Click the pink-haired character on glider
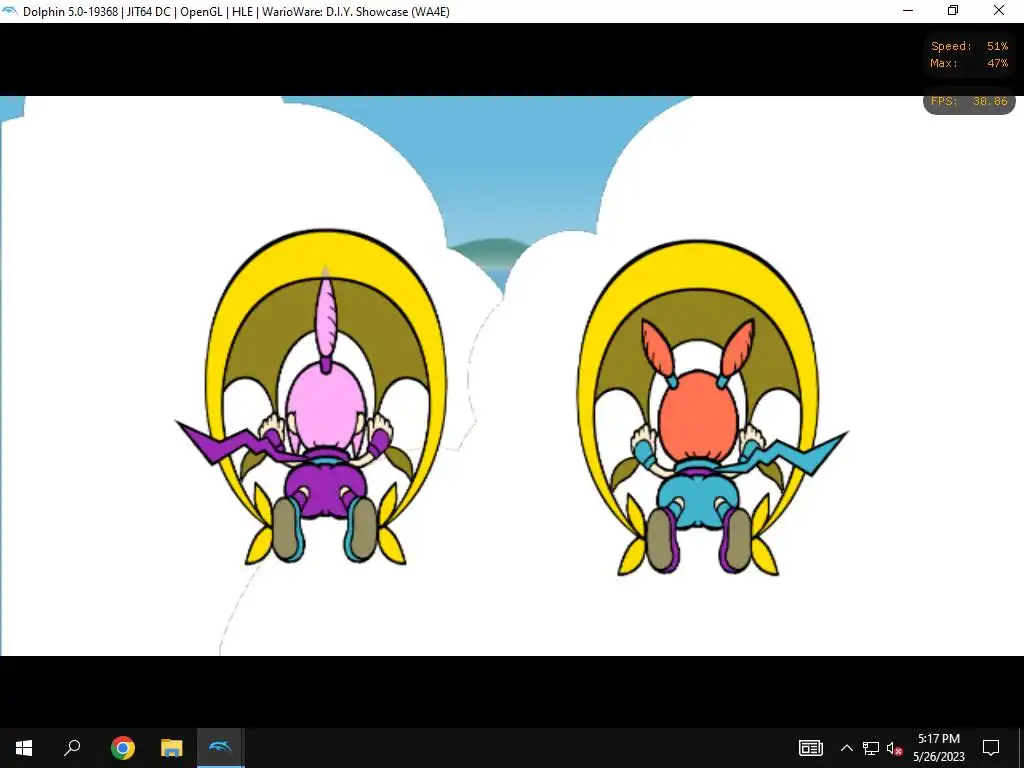The width and height of the screenshot is (1024, 768). [325, 418]
